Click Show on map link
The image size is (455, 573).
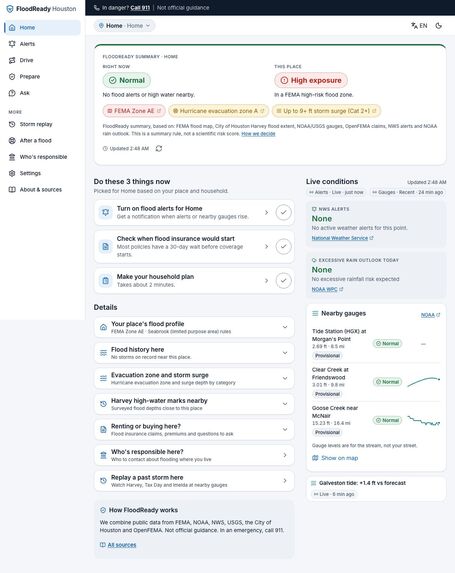(x=335, y=458)
